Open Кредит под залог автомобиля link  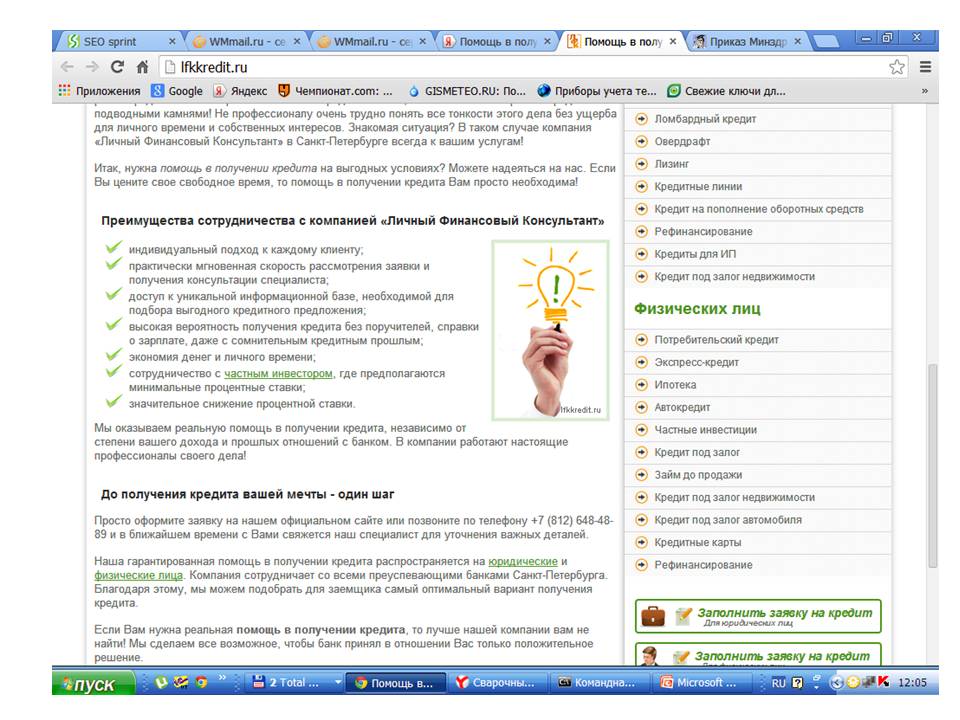tap(728, 520)
